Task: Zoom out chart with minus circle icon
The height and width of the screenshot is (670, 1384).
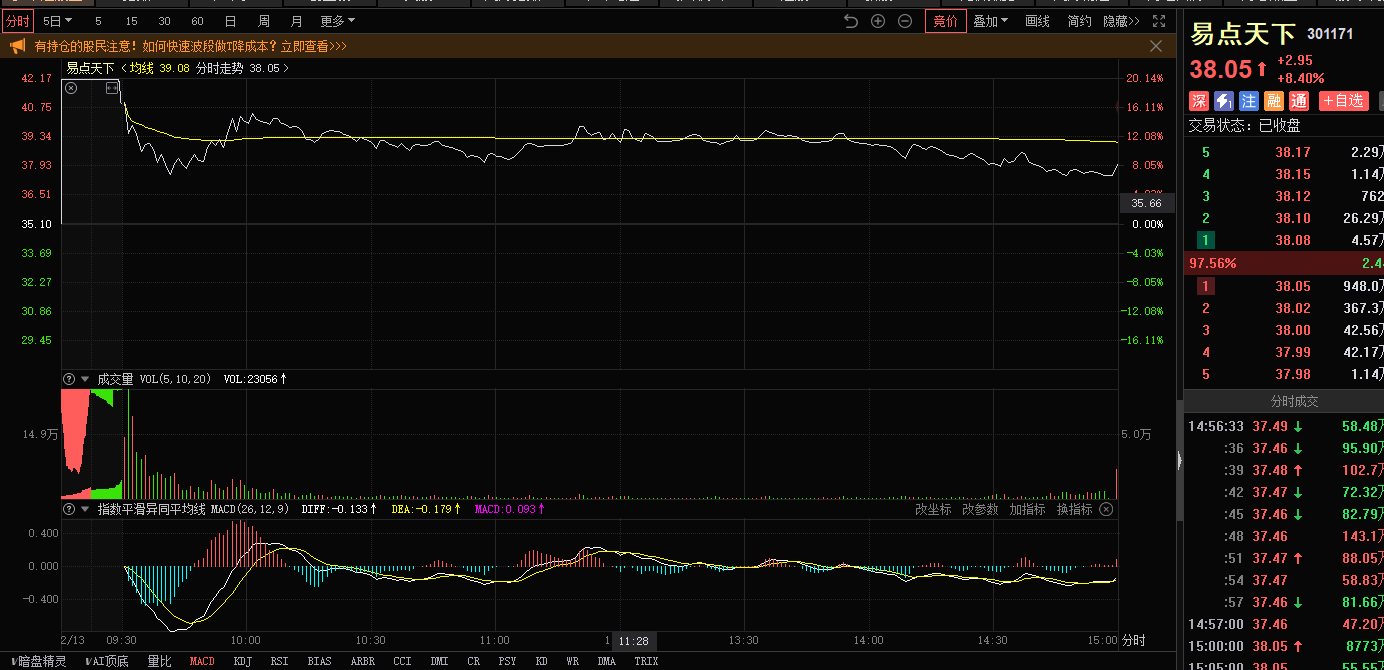Action: click(x=905, y=21)
